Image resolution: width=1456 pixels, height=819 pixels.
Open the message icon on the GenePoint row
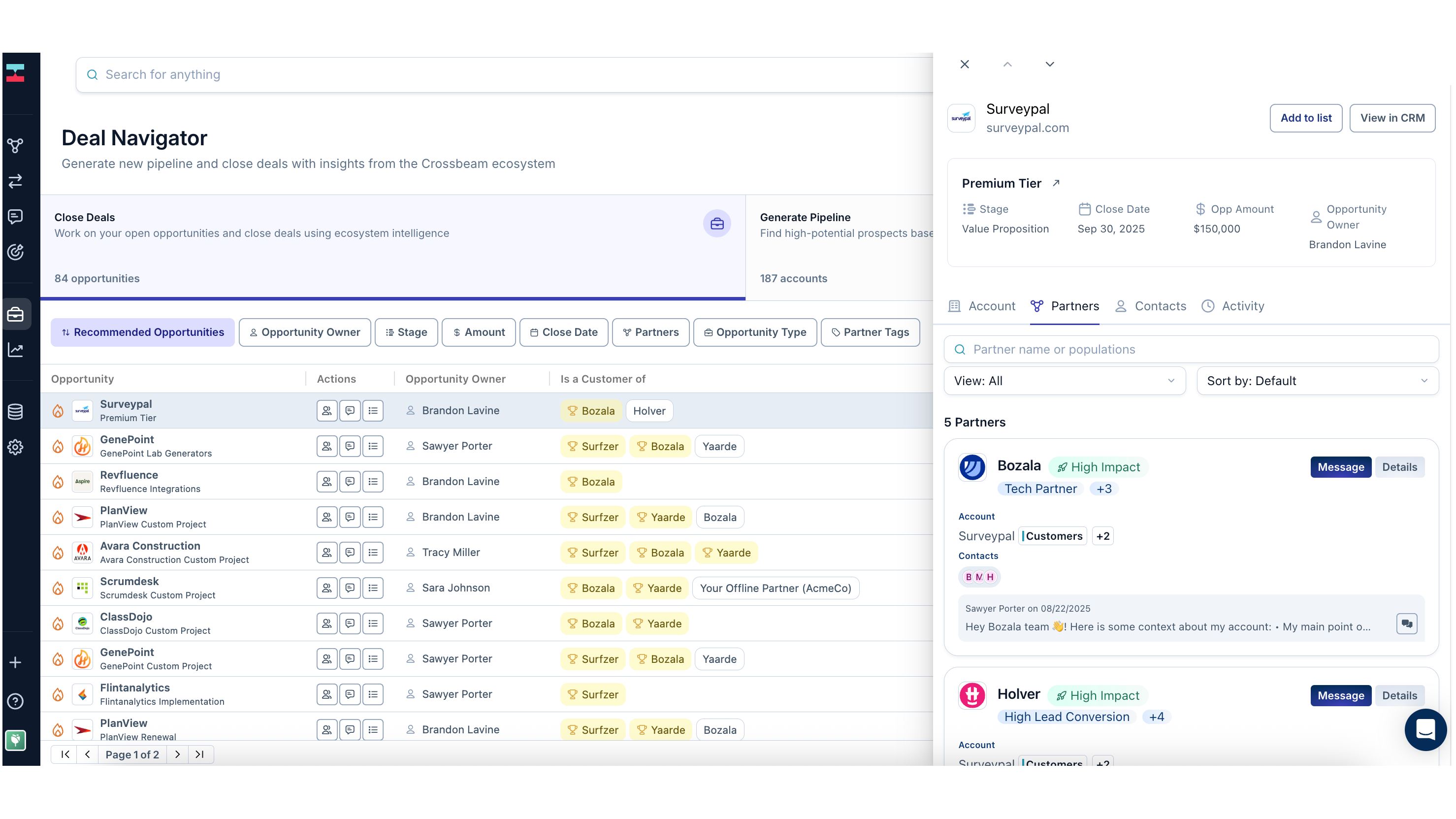[x=350, y=446]
